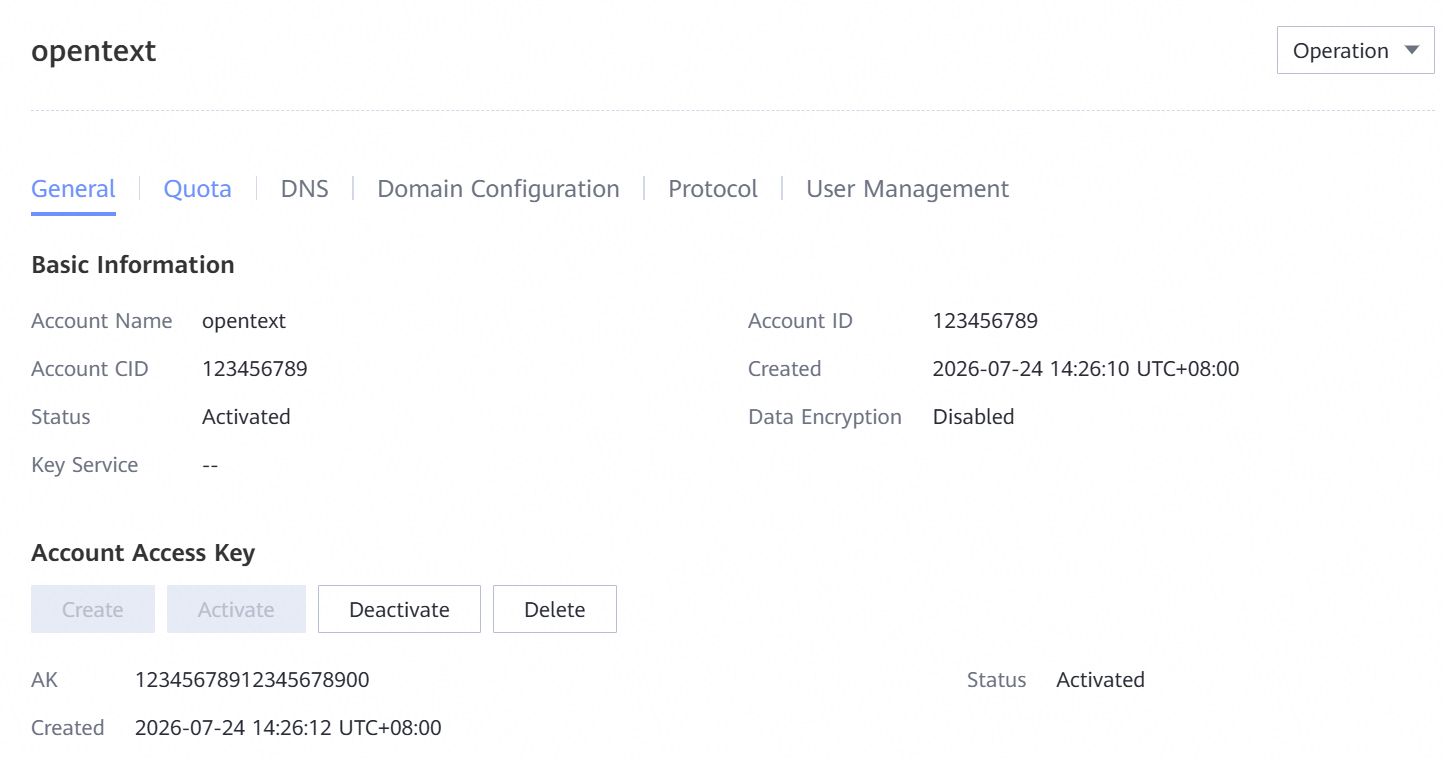Click the Account ID field label

tap(800, 321)
